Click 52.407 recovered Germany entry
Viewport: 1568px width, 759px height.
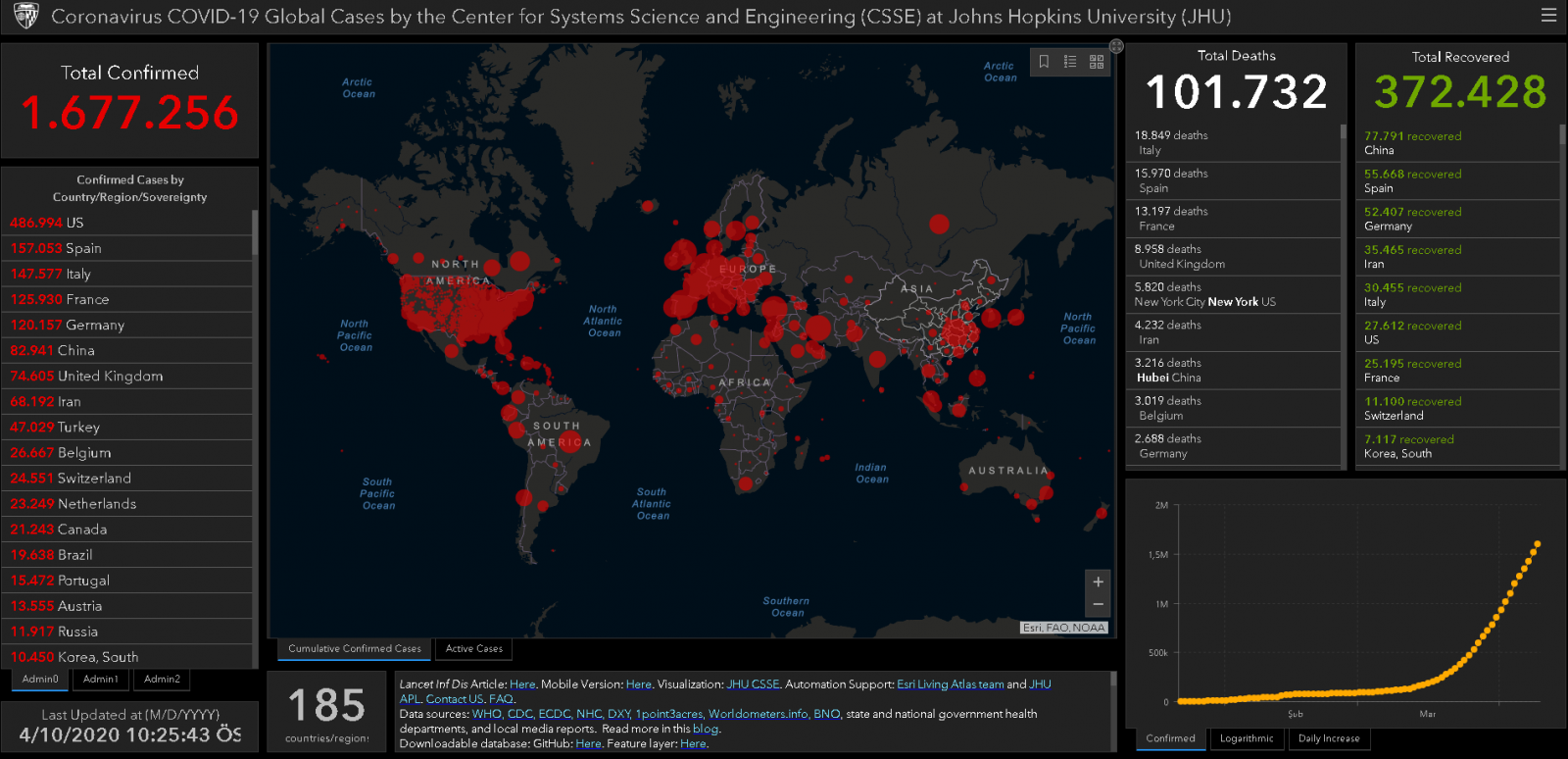coord(1458,219)
